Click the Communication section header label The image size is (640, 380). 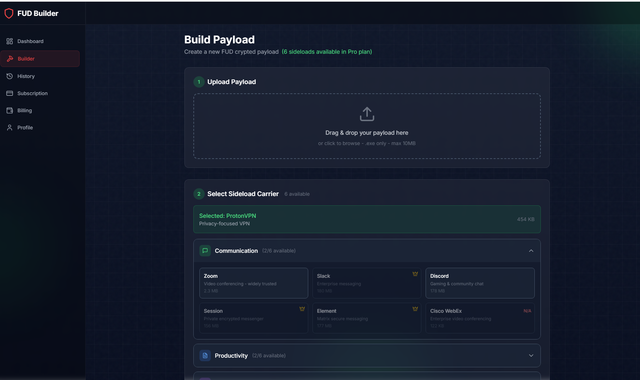[x=236, y=251]
